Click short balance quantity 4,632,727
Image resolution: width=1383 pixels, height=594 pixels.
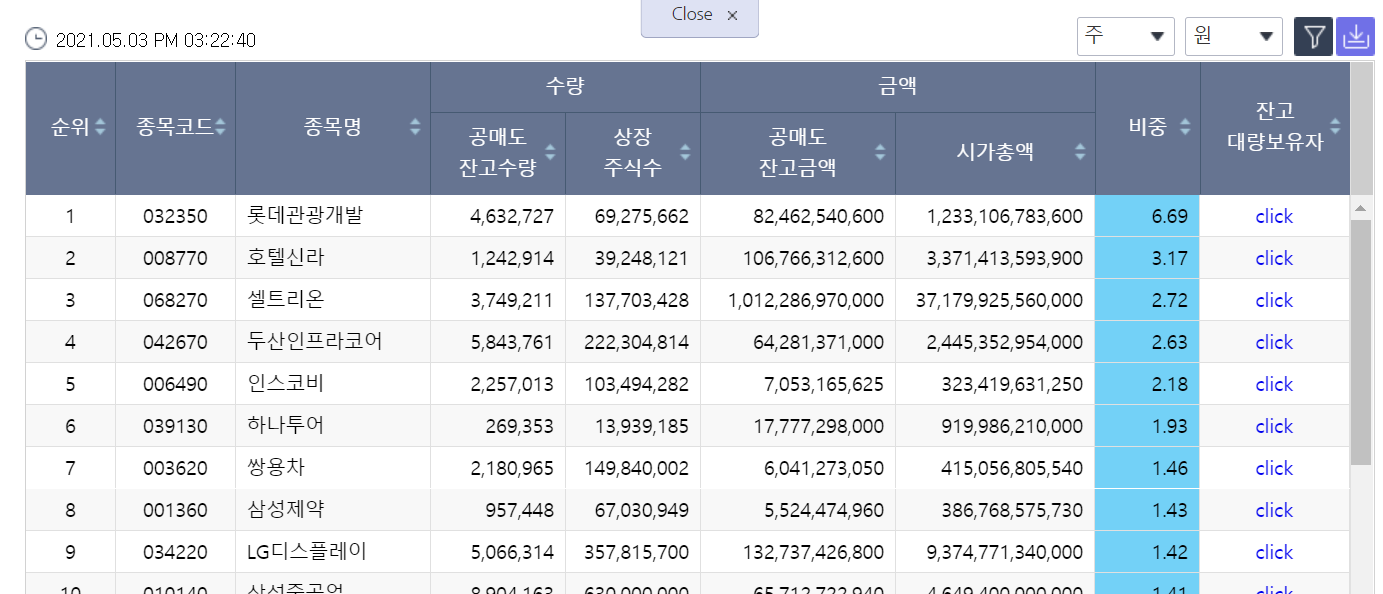click(512, 216)
